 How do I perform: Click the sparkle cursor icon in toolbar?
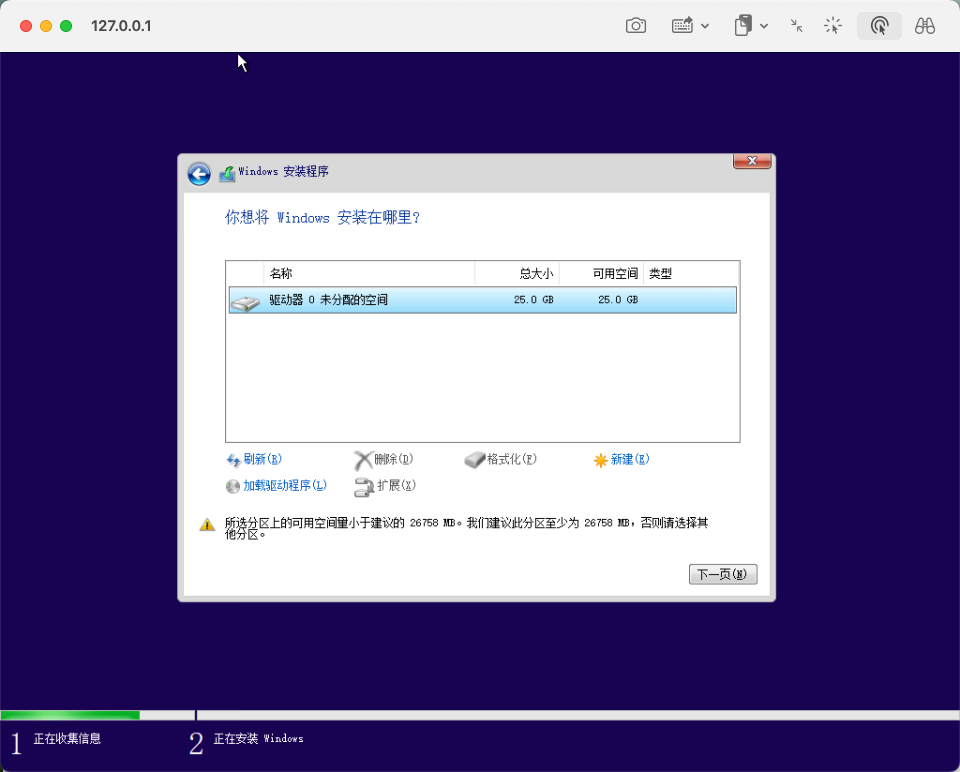(x=832, y=26)
